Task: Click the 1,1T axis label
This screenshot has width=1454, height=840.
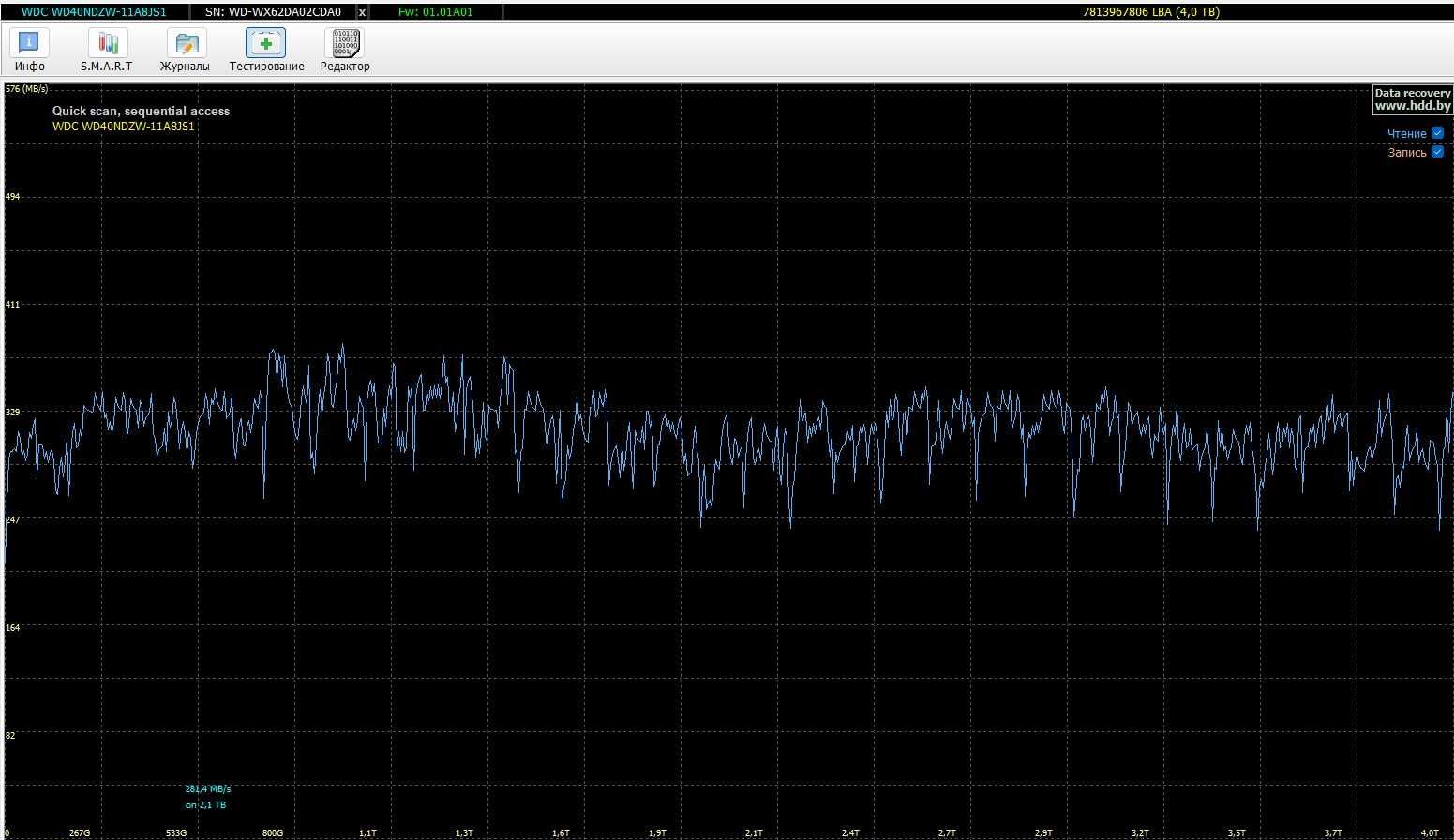Action: [x=367, y=832]
